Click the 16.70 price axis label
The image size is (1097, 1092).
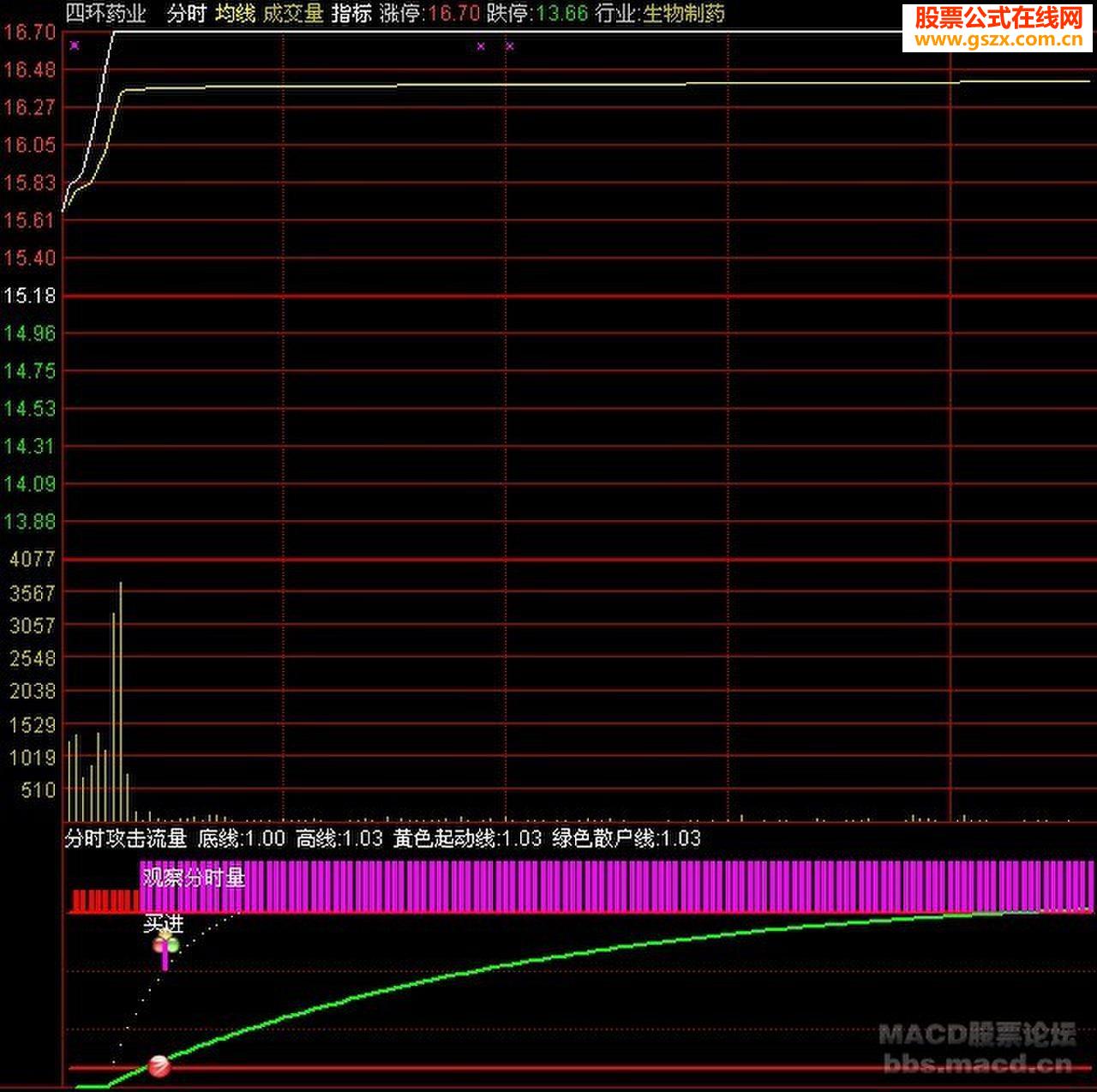[x=29, y=33]
